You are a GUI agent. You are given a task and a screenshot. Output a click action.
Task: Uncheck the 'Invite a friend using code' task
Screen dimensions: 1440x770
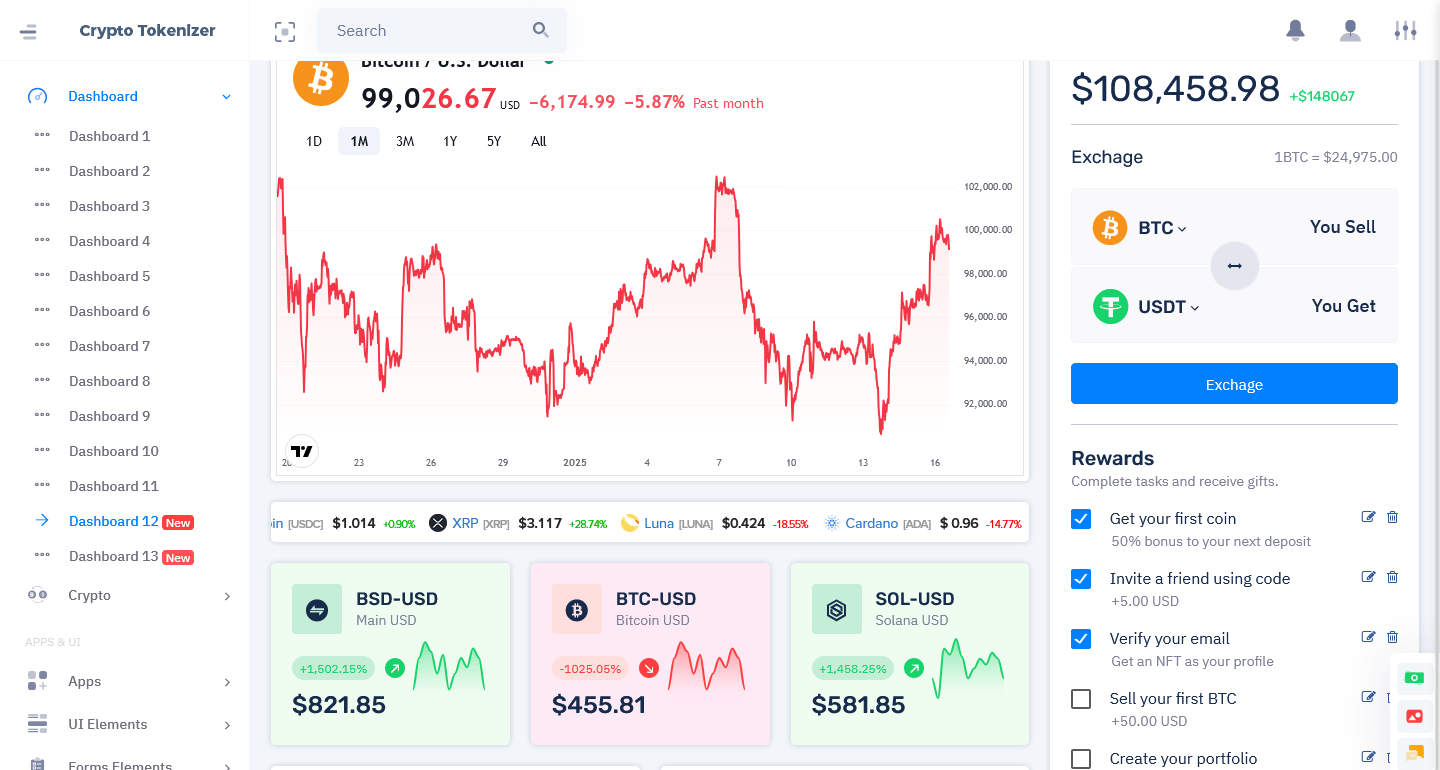1081,577
